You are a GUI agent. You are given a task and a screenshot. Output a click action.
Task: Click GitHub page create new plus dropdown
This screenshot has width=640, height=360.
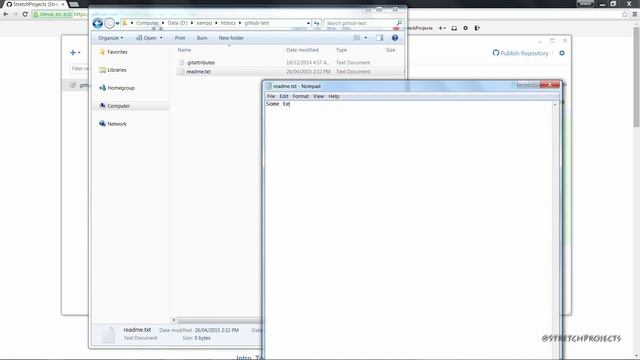pyautogui.click(x=442, y=28)
